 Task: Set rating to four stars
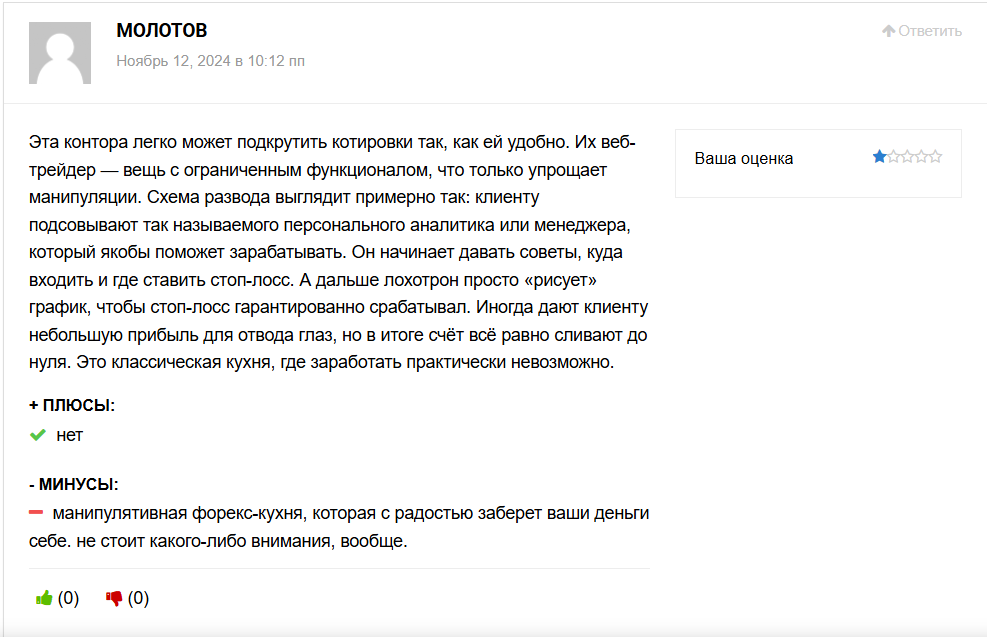click(921, 157)
